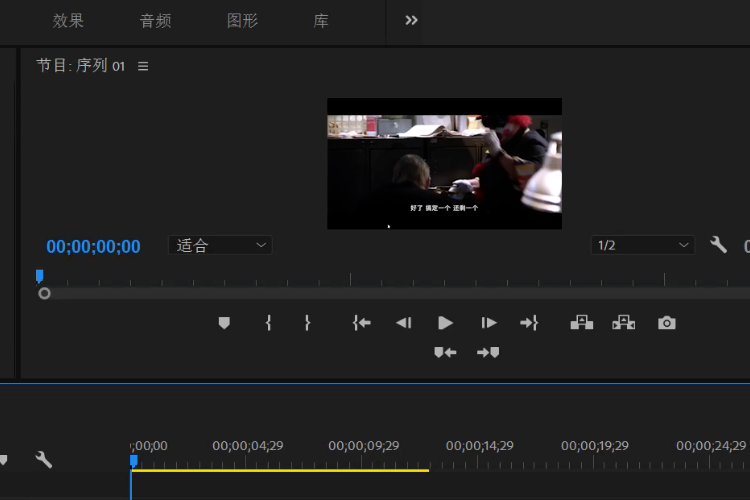The height and width of the screenshot is (500, 750).
Task: Step forward one frame
Action: (489, 323)
